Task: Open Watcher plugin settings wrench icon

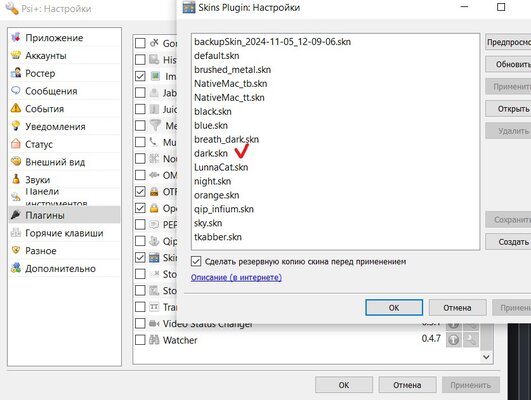Action: point(471,339)
